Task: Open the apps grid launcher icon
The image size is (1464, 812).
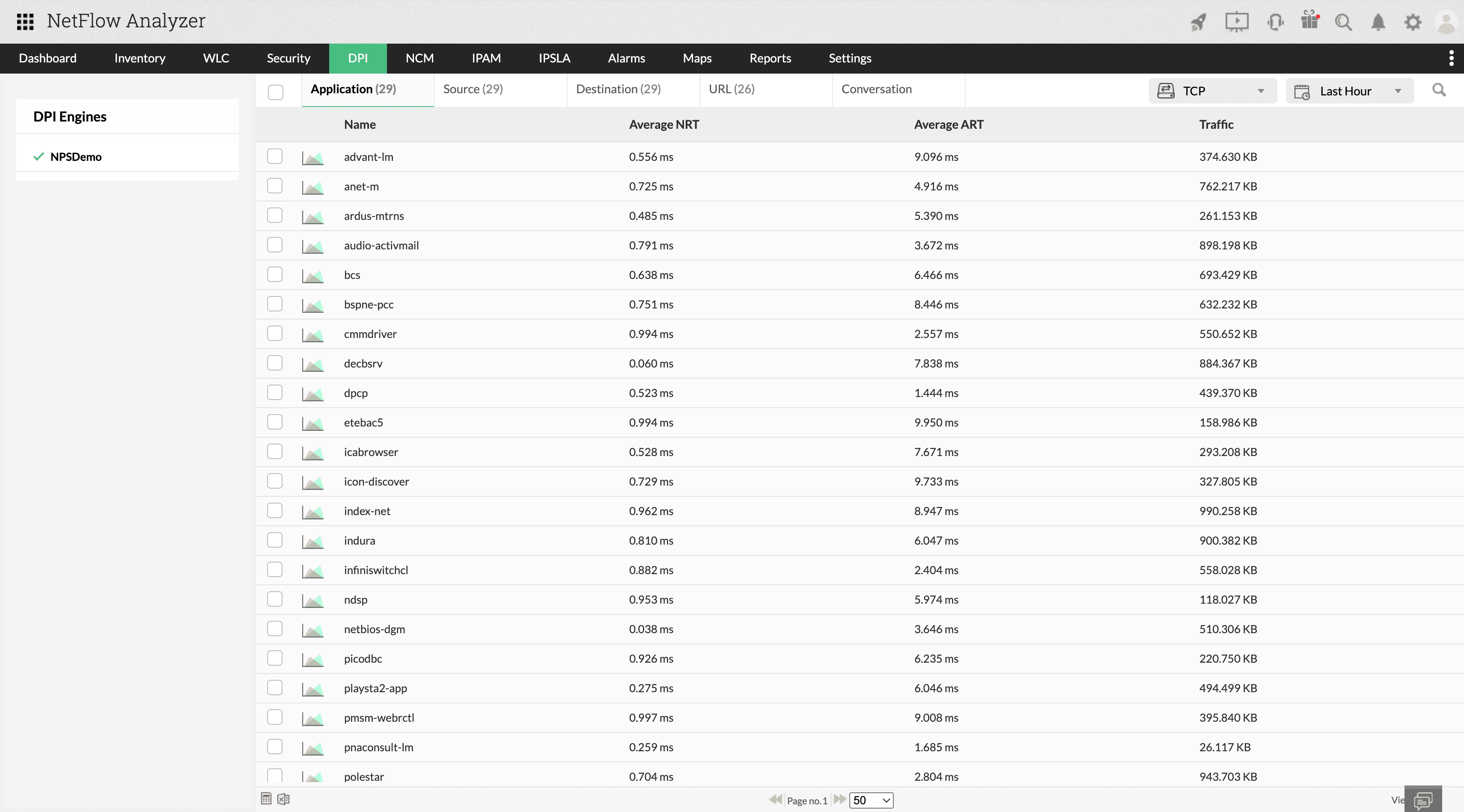Action: tap(25, 21)
